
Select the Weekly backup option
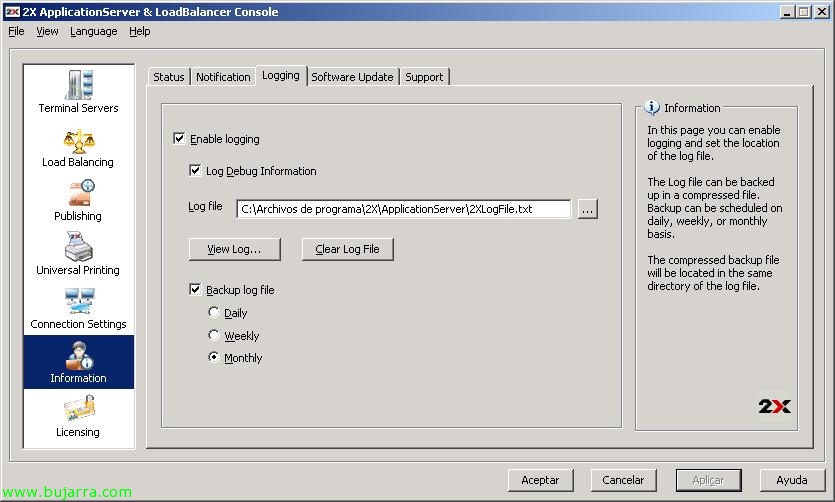tap(214, 335)
